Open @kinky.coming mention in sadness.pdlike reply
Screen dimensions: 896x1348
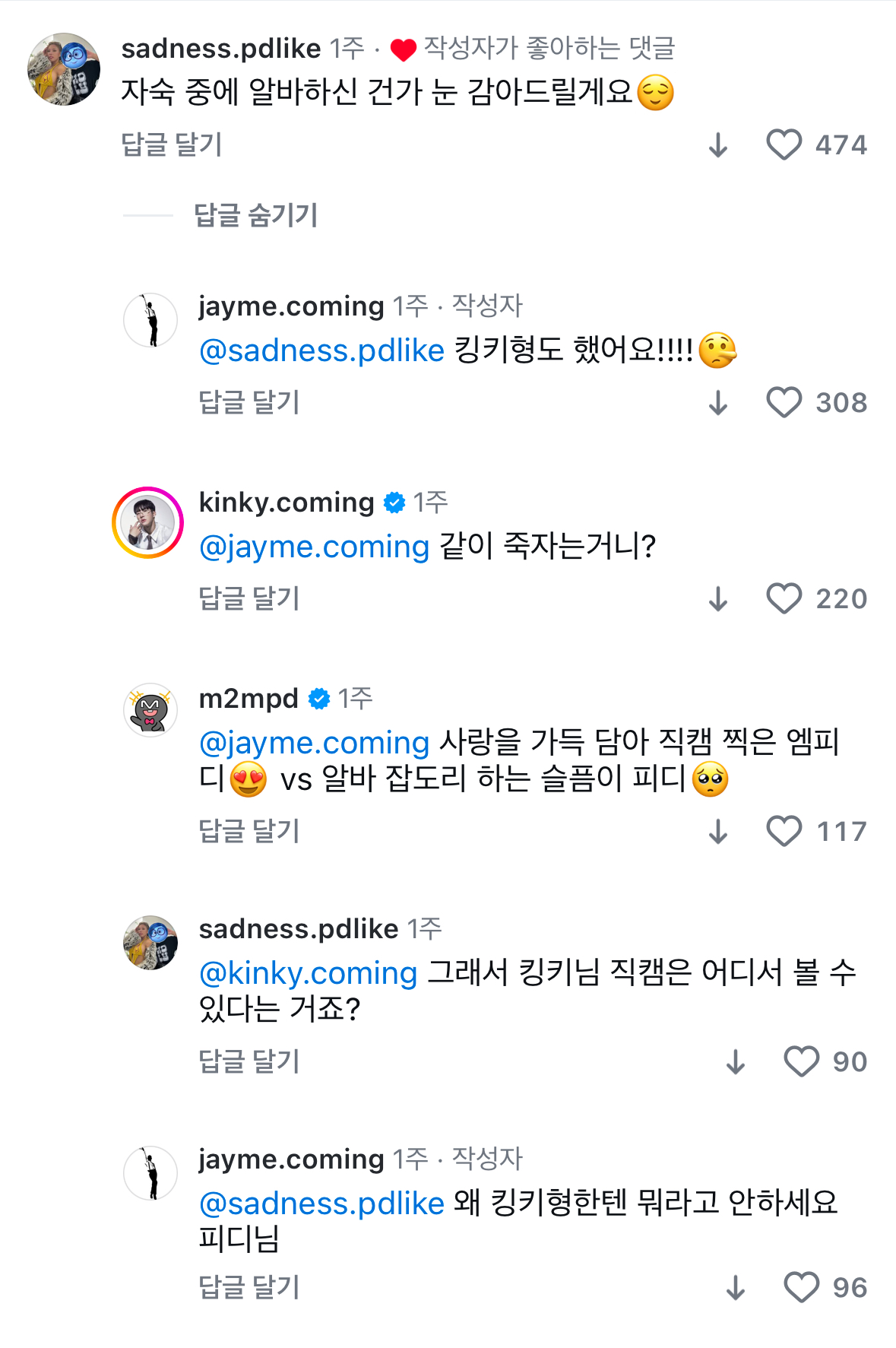308,973
